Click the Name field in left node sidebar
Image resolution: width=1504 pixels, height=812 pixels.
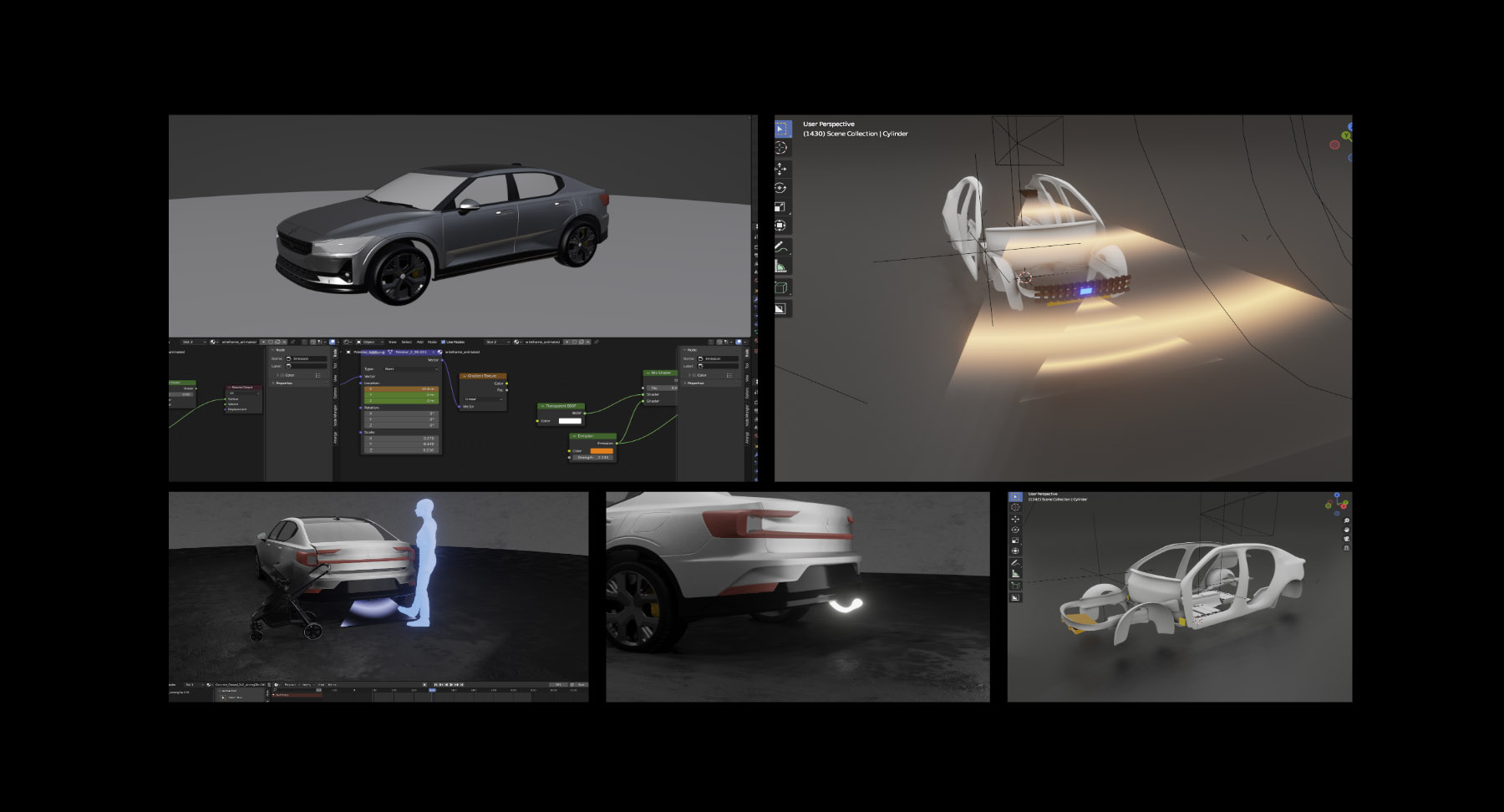click(x=307, y=358)
